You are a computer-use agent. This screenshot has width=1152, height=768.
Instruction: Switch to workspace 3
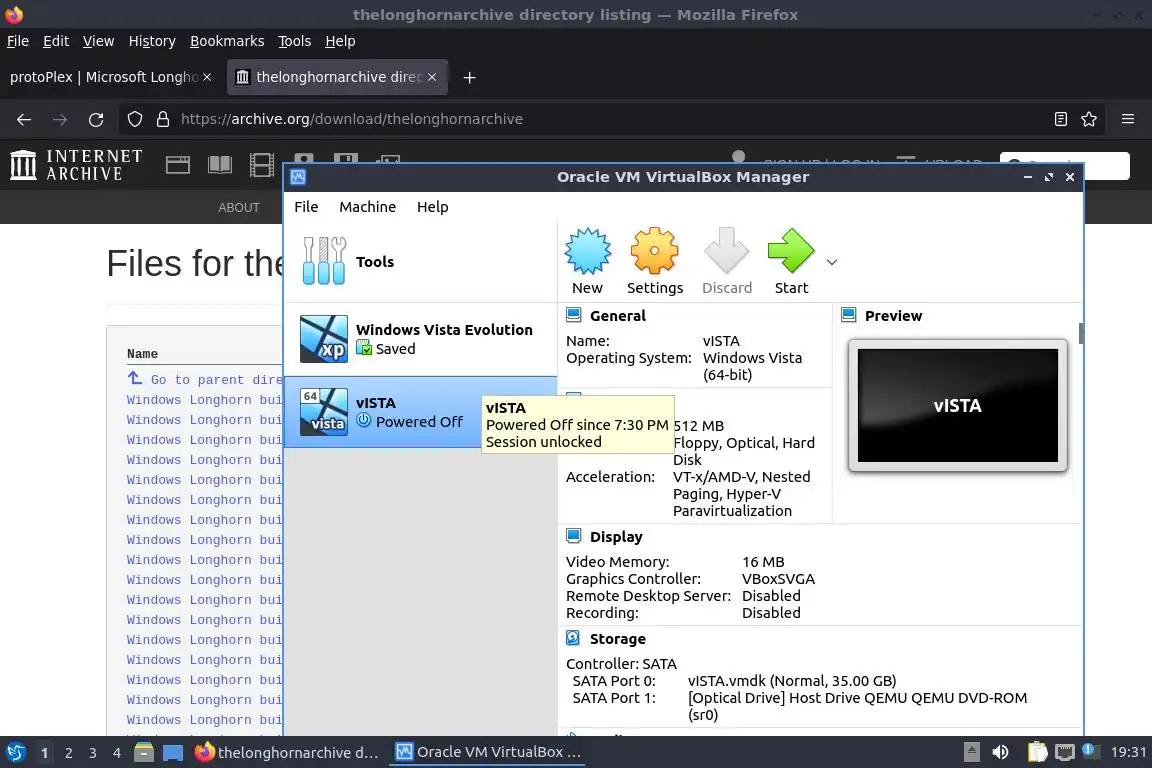pos(93,753)
